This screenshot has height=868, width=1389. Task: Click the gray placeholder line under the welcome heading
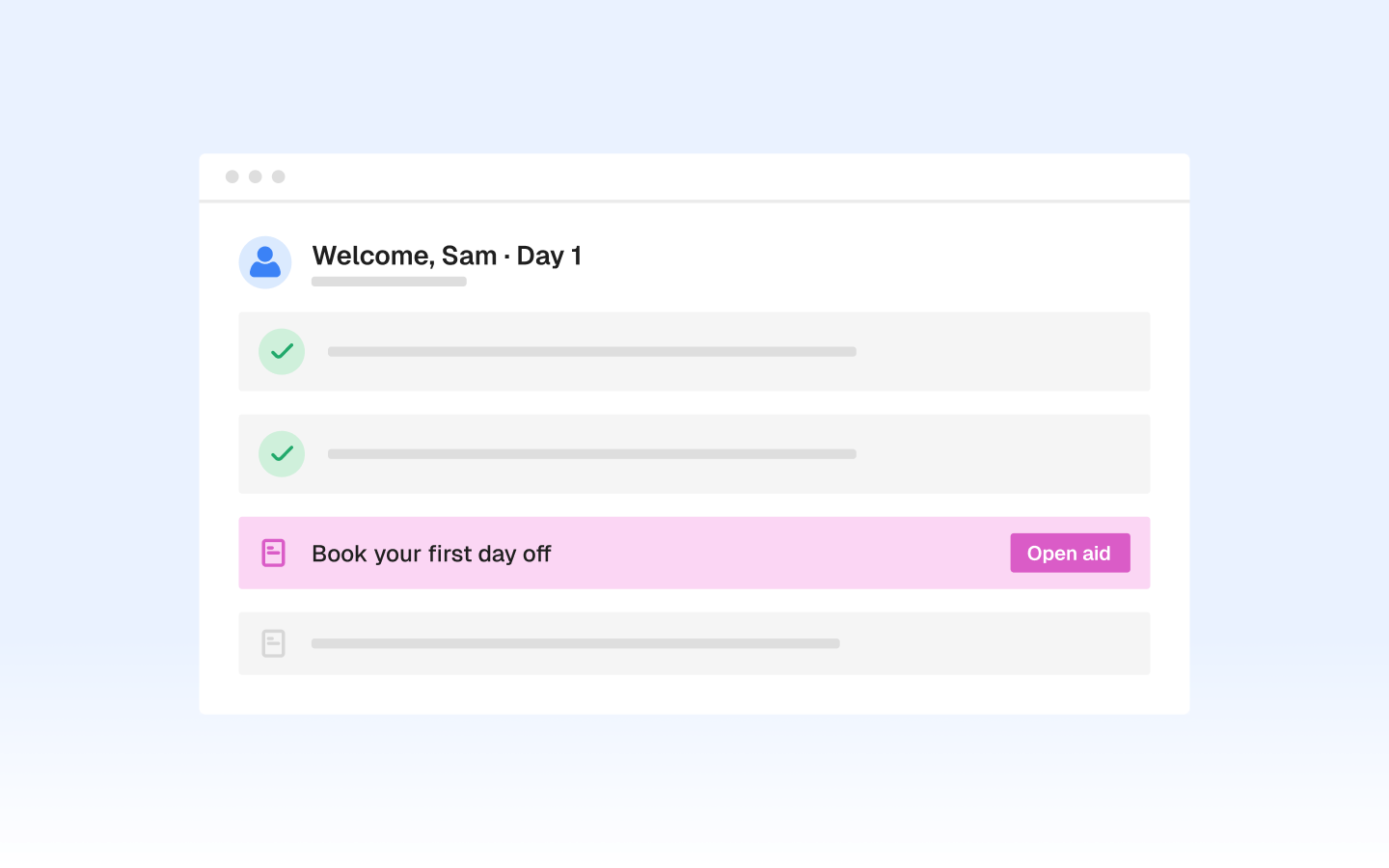click(x=389, y=282)
